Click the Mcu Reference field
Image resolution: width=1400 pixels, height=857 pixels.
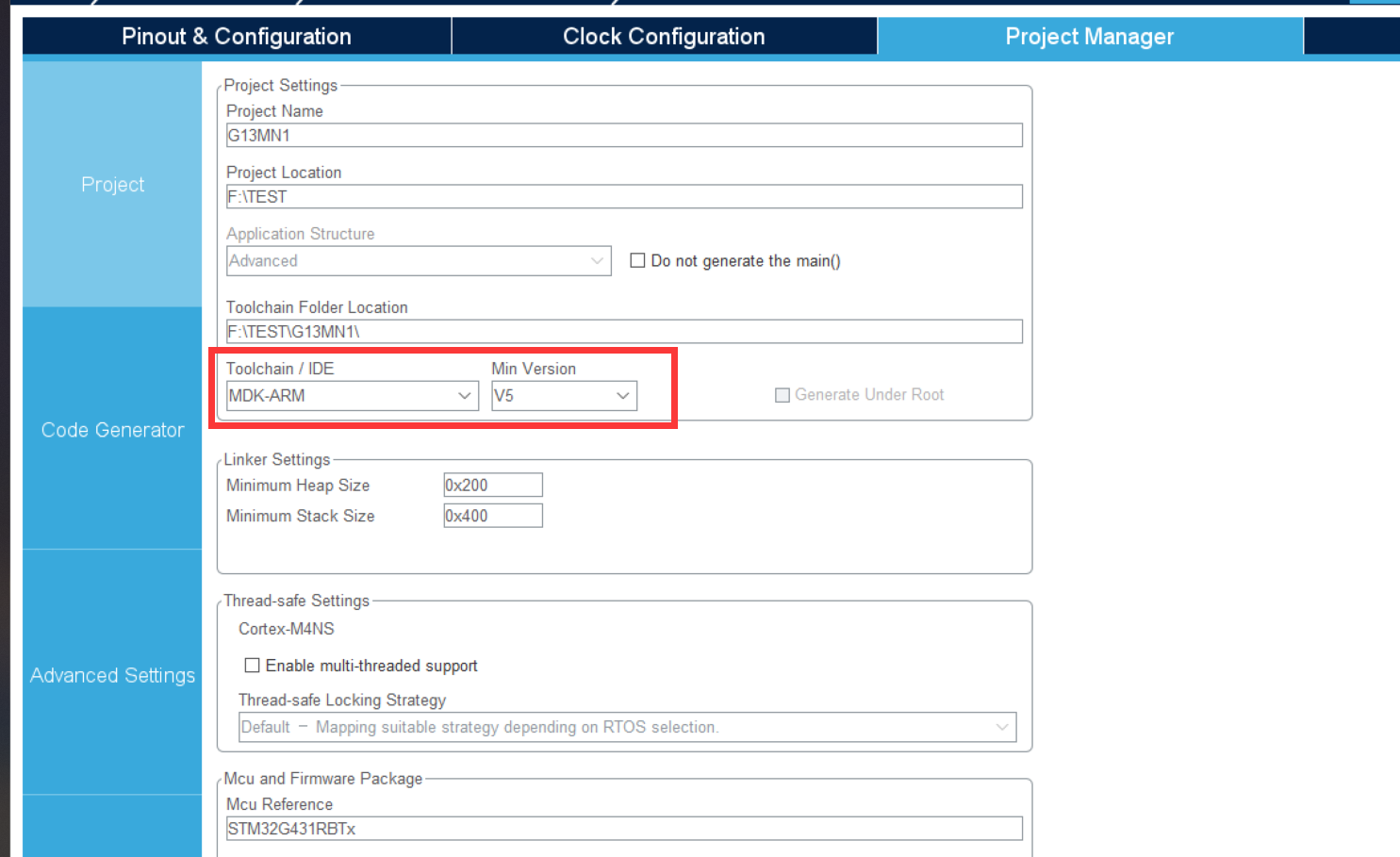click(x=624, y=829)
